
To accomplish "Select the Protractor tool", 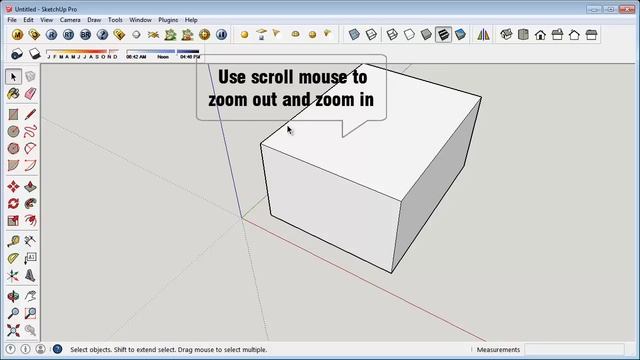I will pyautogui.click(x=13, y=258).
